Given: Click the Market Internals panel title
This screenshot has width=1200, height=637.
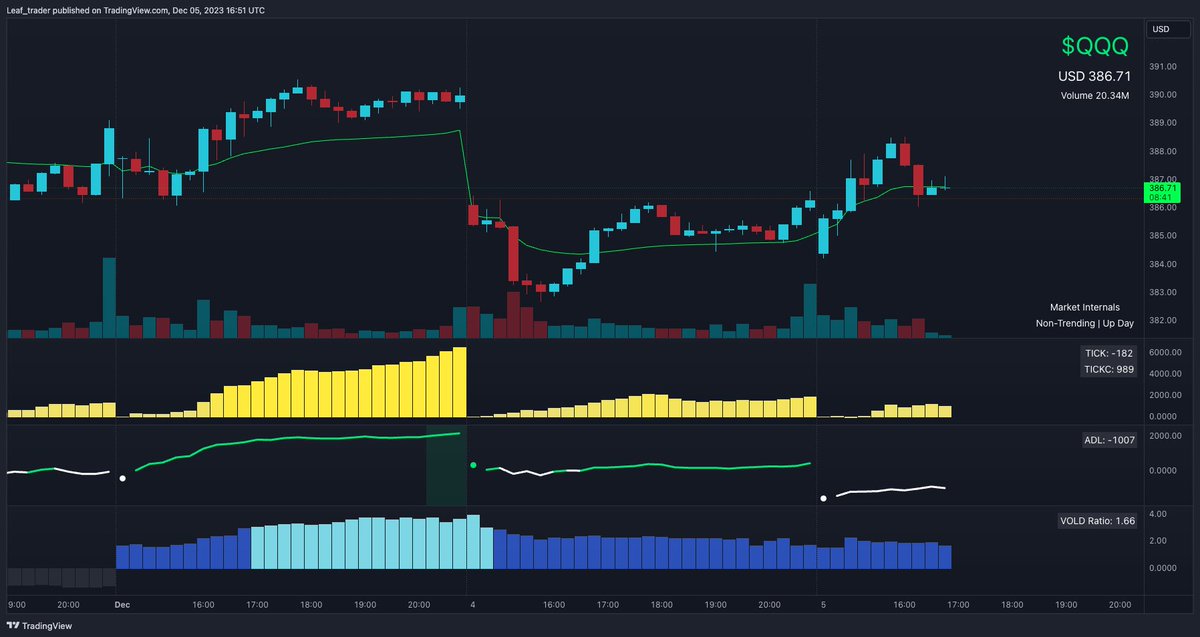Looking at the screenshot, I should (1084, 307).
